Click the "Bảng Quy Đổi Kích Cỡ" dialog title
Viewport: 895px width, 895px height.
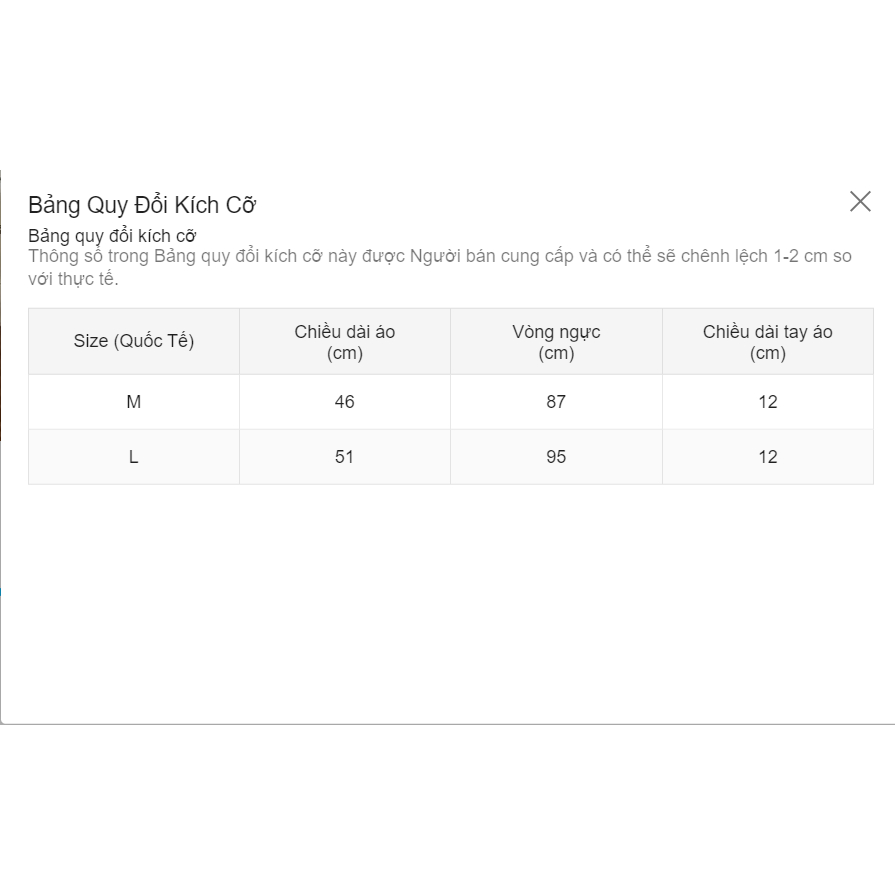pos(142,205)
